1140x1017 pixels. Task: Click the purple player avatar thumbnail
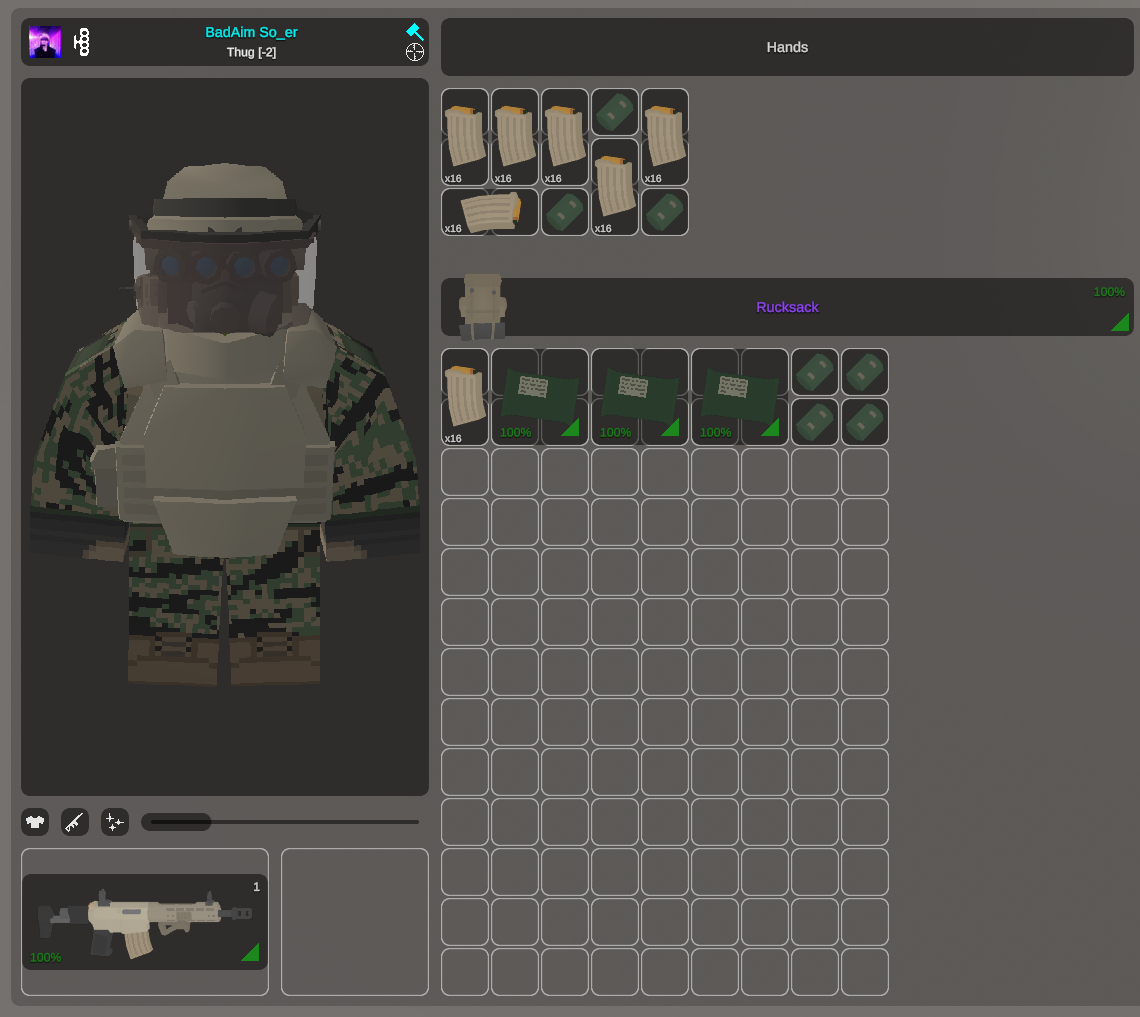(44, 42)
